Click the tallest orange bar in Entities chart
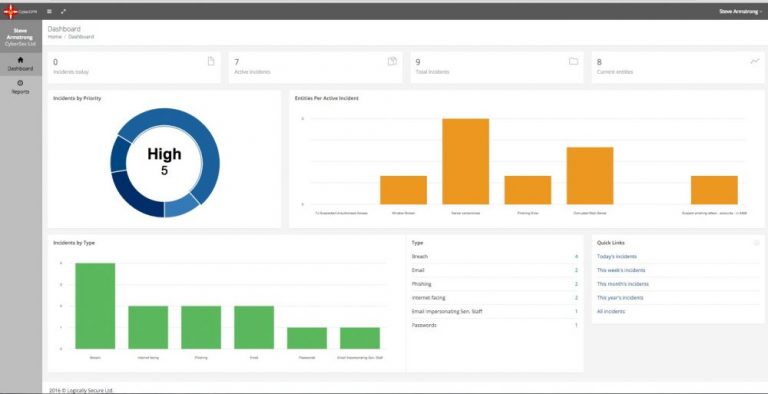 pyautogui.click(x=465, y=161)
